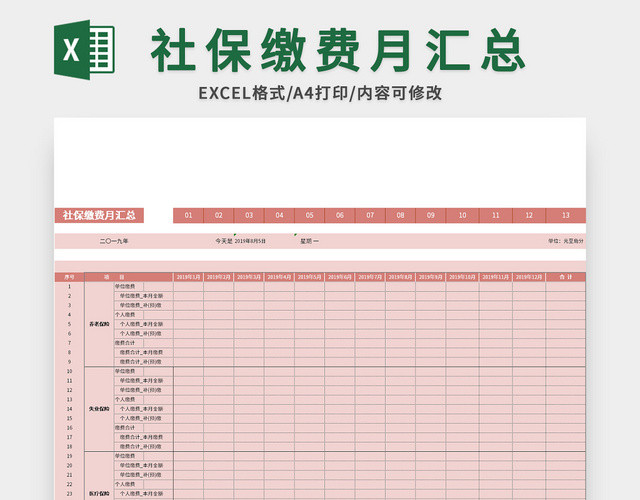Select the red 社保缴费月汇总 sheet title box
The height and width of the screenshot is (500, 640).
(x=99, y=215)
